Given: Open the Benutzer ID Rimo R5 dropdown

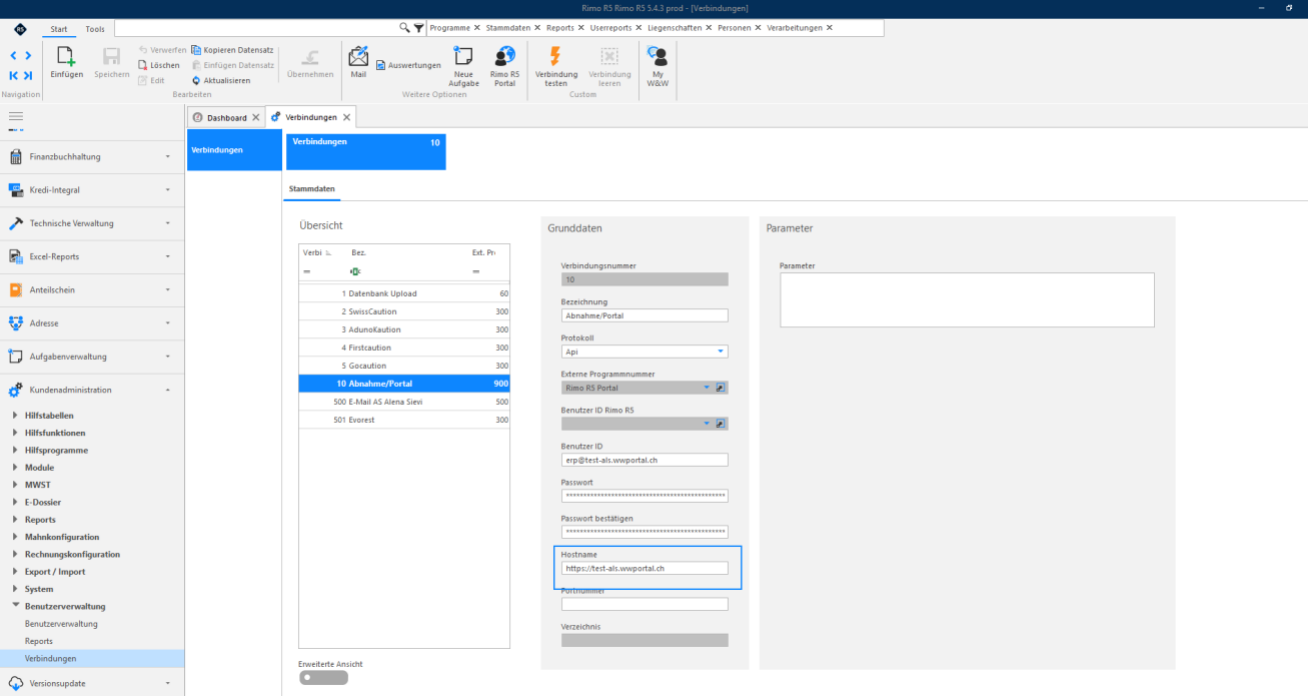Looking at the screenshot, I should [706, 423].
